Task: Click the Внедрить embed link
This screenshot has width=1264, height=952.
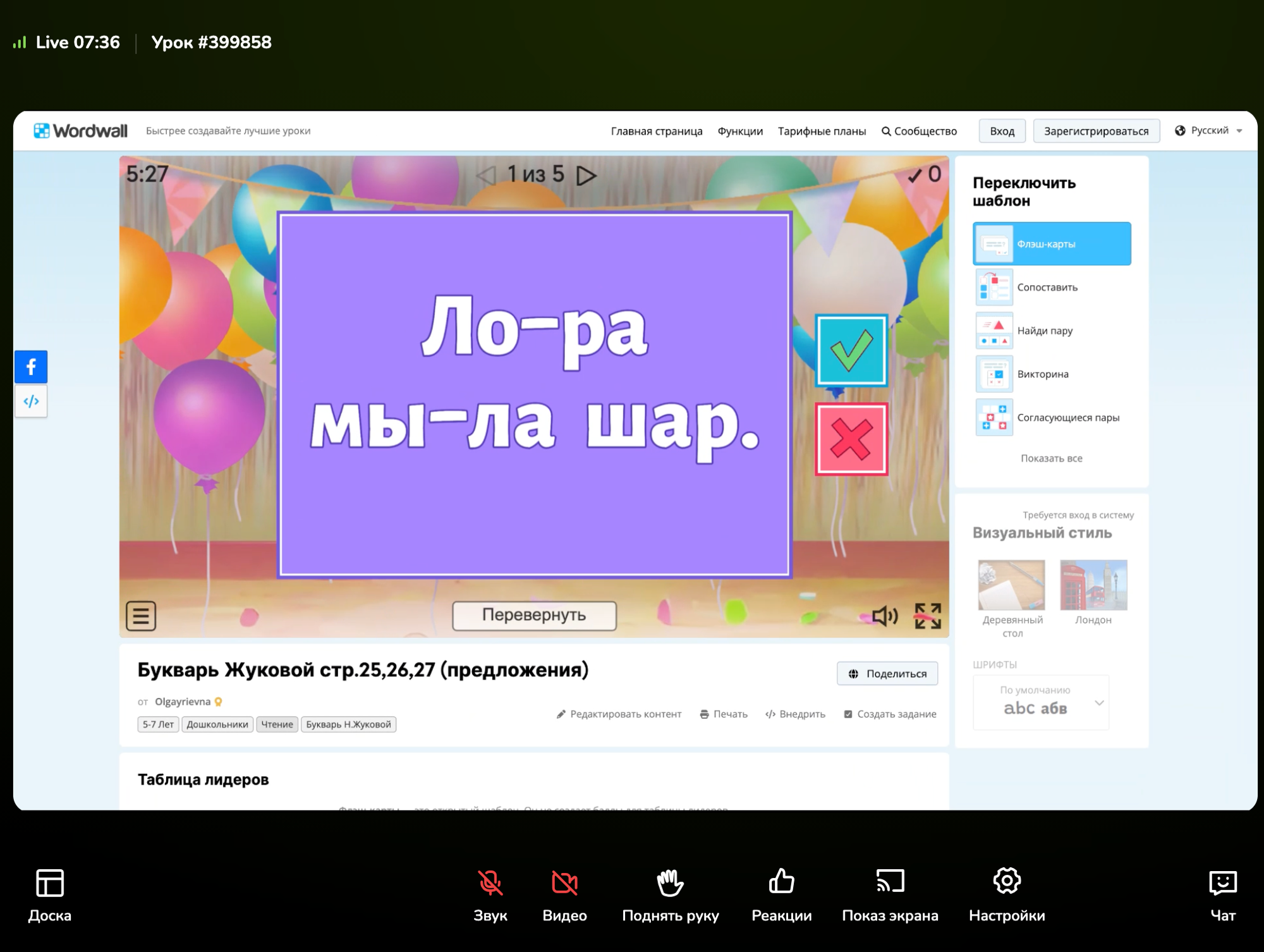Action: tap(795, 714)
